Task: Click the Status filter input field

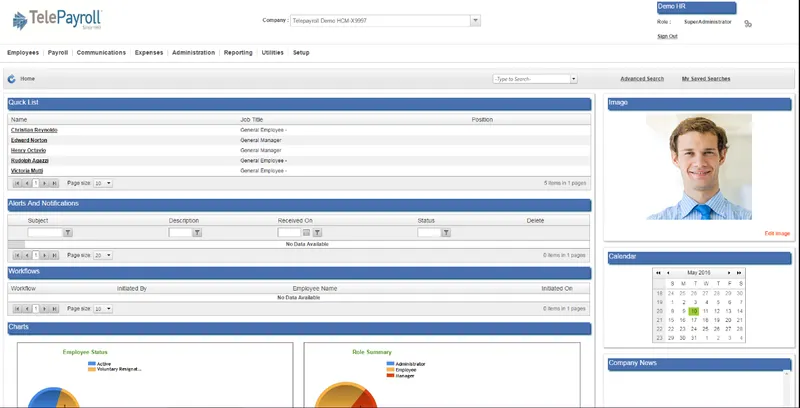Action: coord(429,233)
